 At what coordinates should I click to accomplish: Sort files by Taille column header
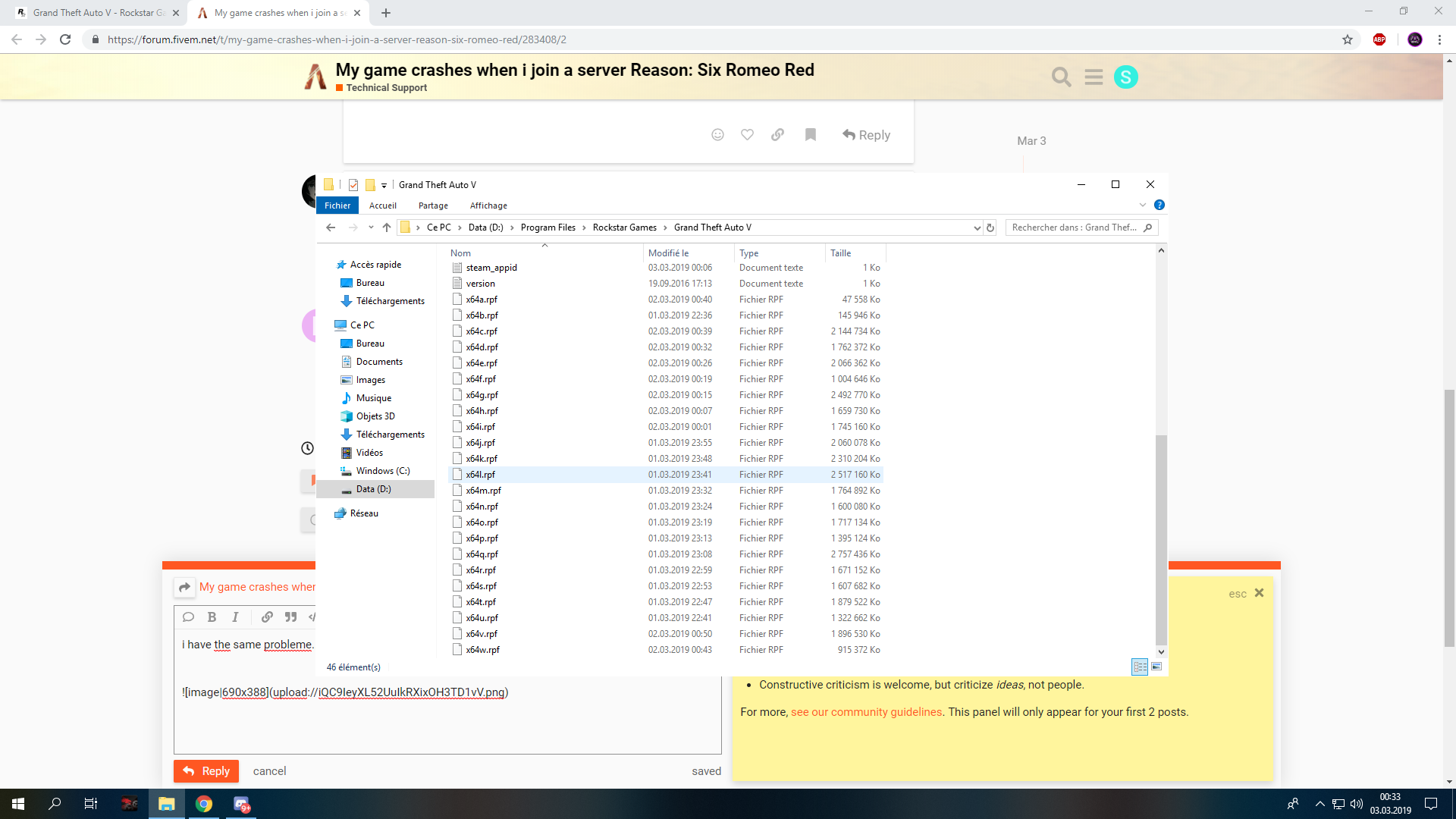(x=855, y=253)
